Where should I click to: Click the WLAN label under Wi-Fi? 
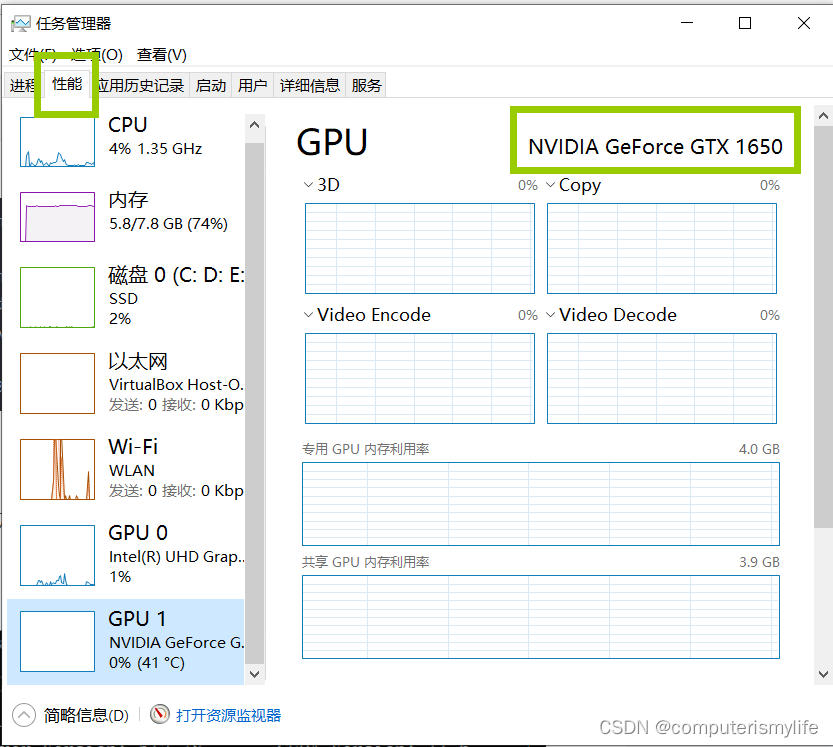(x=132, y=471)
